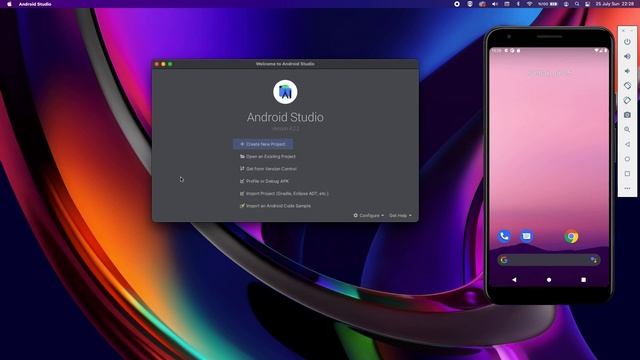640x360 pixels.
Task: Open the Get Help dropdown
Action: (x=400, y=216)
